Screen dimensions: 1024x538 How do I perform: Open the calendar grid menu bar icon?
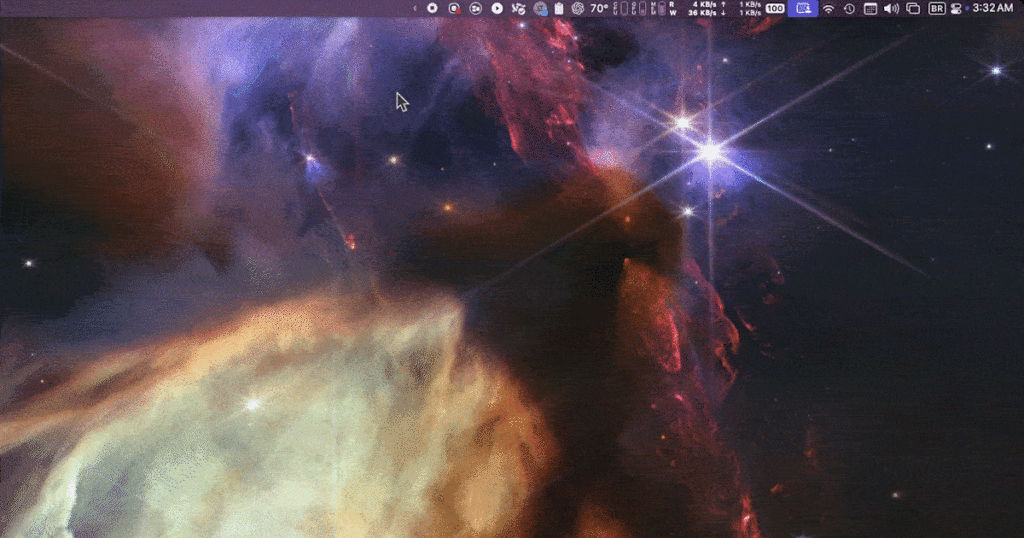tap(871, 8)
